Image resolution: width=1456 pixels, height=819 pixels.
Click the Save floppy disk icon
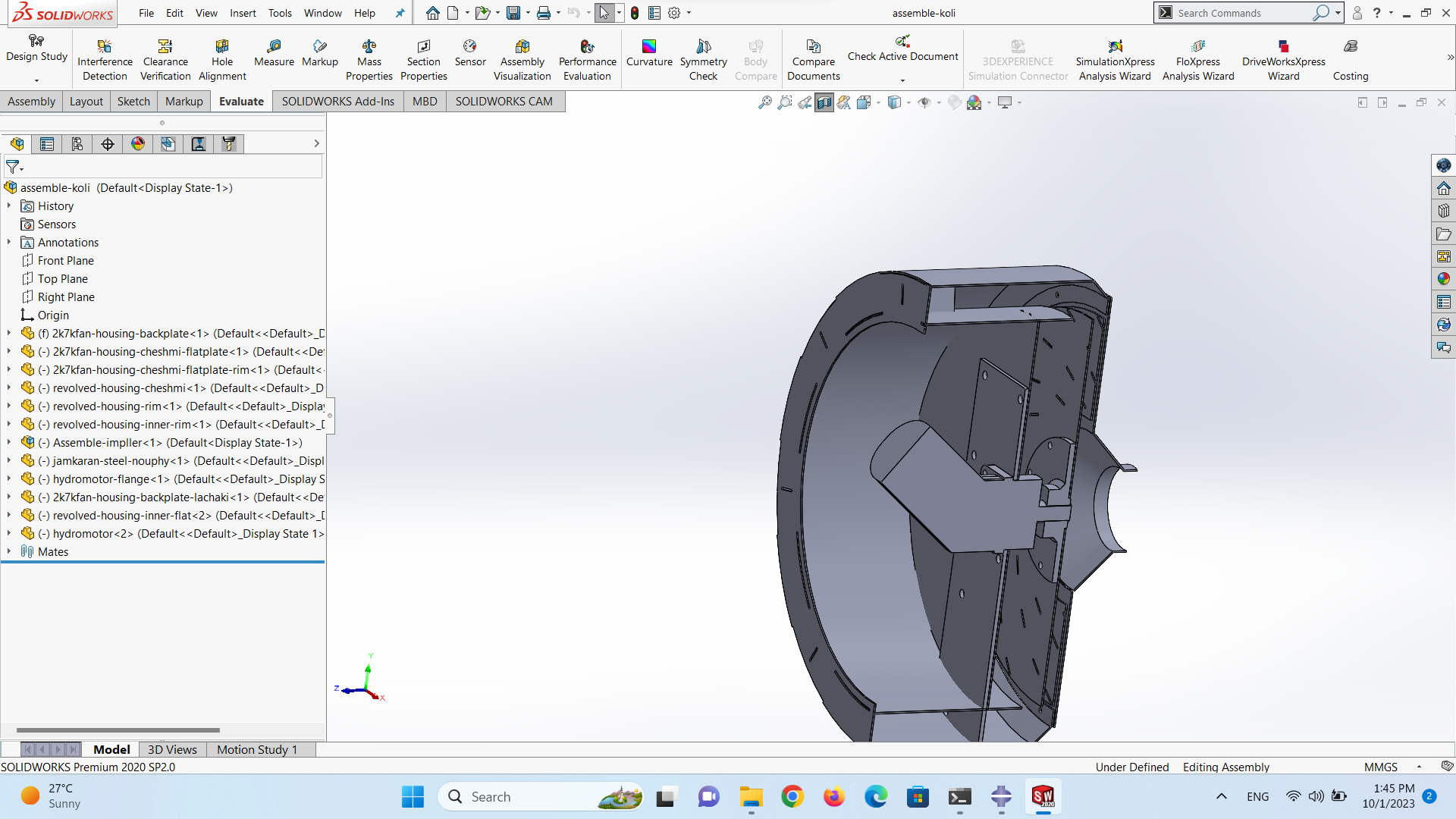click(513, 13)
